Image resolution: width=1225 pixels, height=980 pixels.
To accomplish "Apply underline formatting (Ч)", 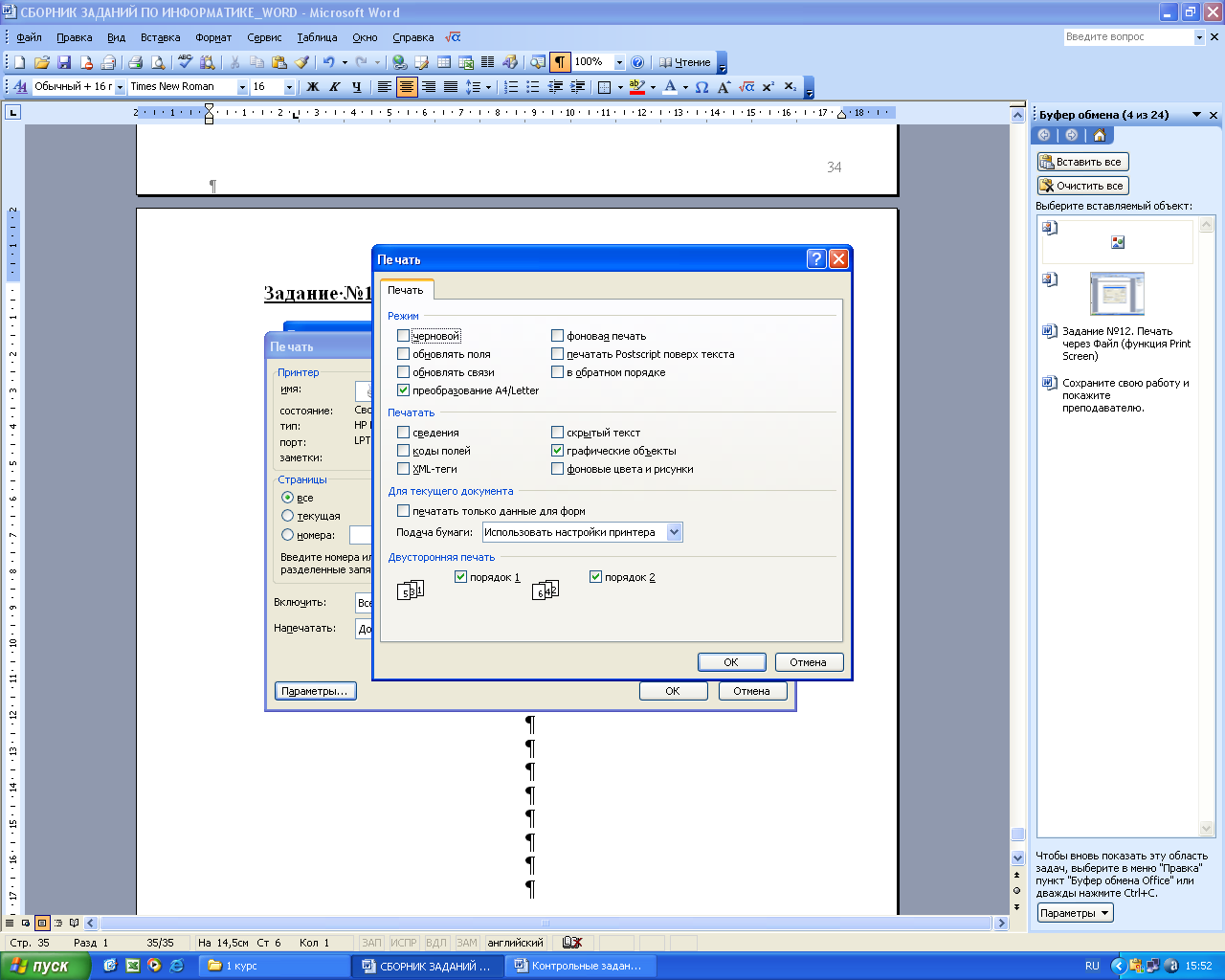I will (356, 87).
